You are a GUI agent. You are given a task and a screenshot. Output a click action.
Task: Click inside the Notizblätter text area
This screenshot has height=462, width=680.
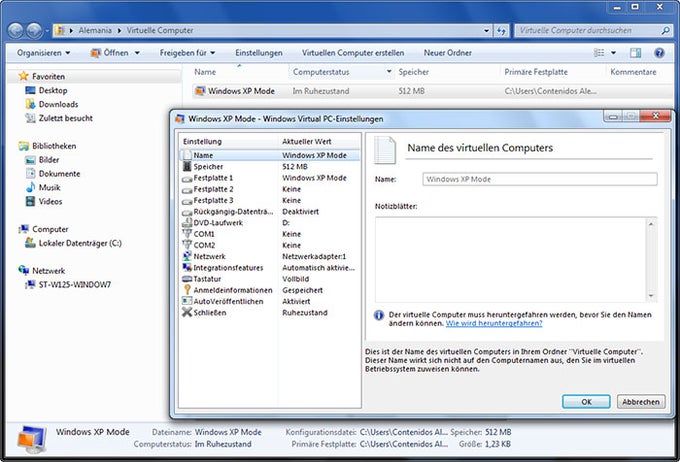pos(511,259)
